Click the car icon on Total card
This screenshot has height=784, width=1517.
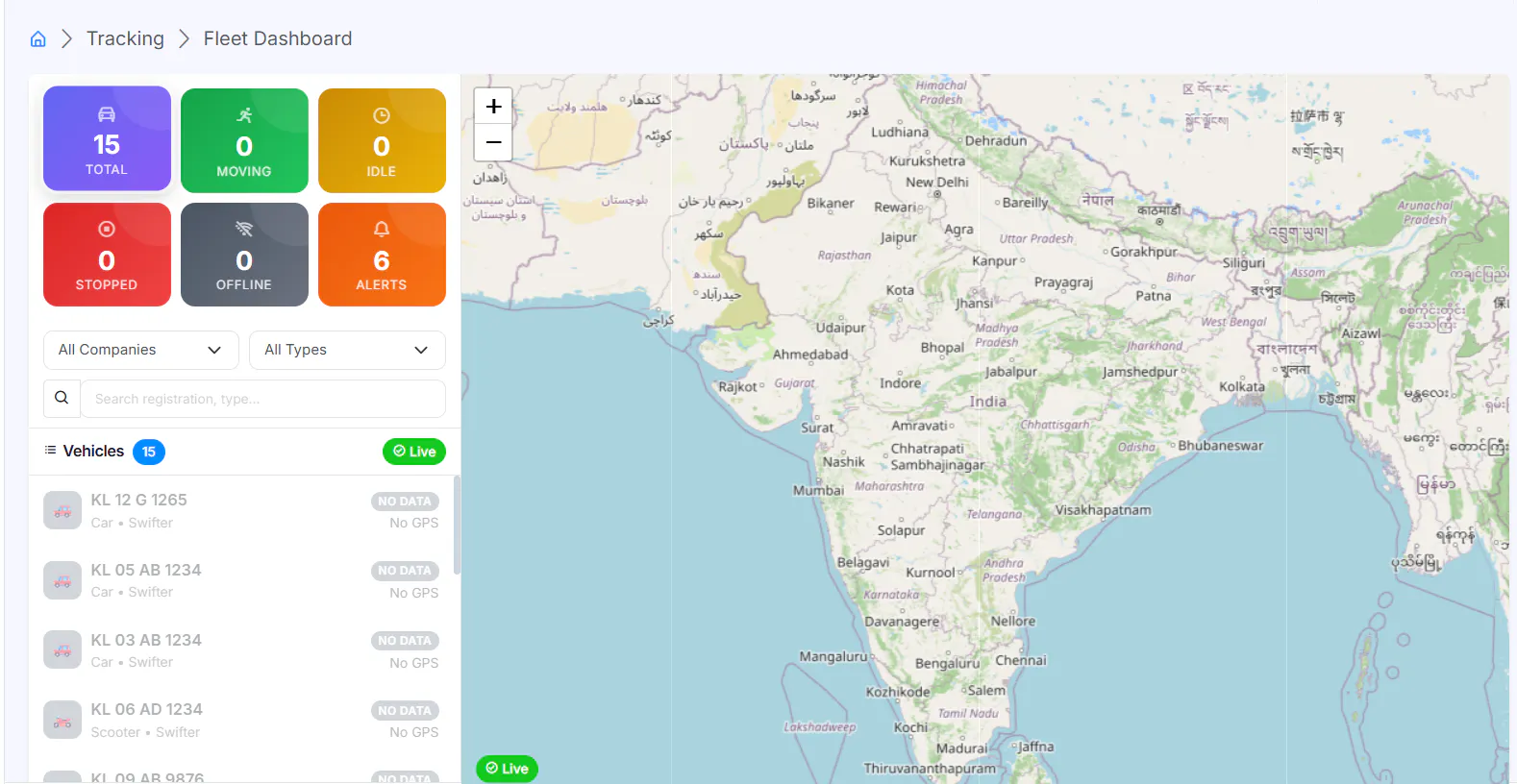pyautogui.click(x=107, y=114)
